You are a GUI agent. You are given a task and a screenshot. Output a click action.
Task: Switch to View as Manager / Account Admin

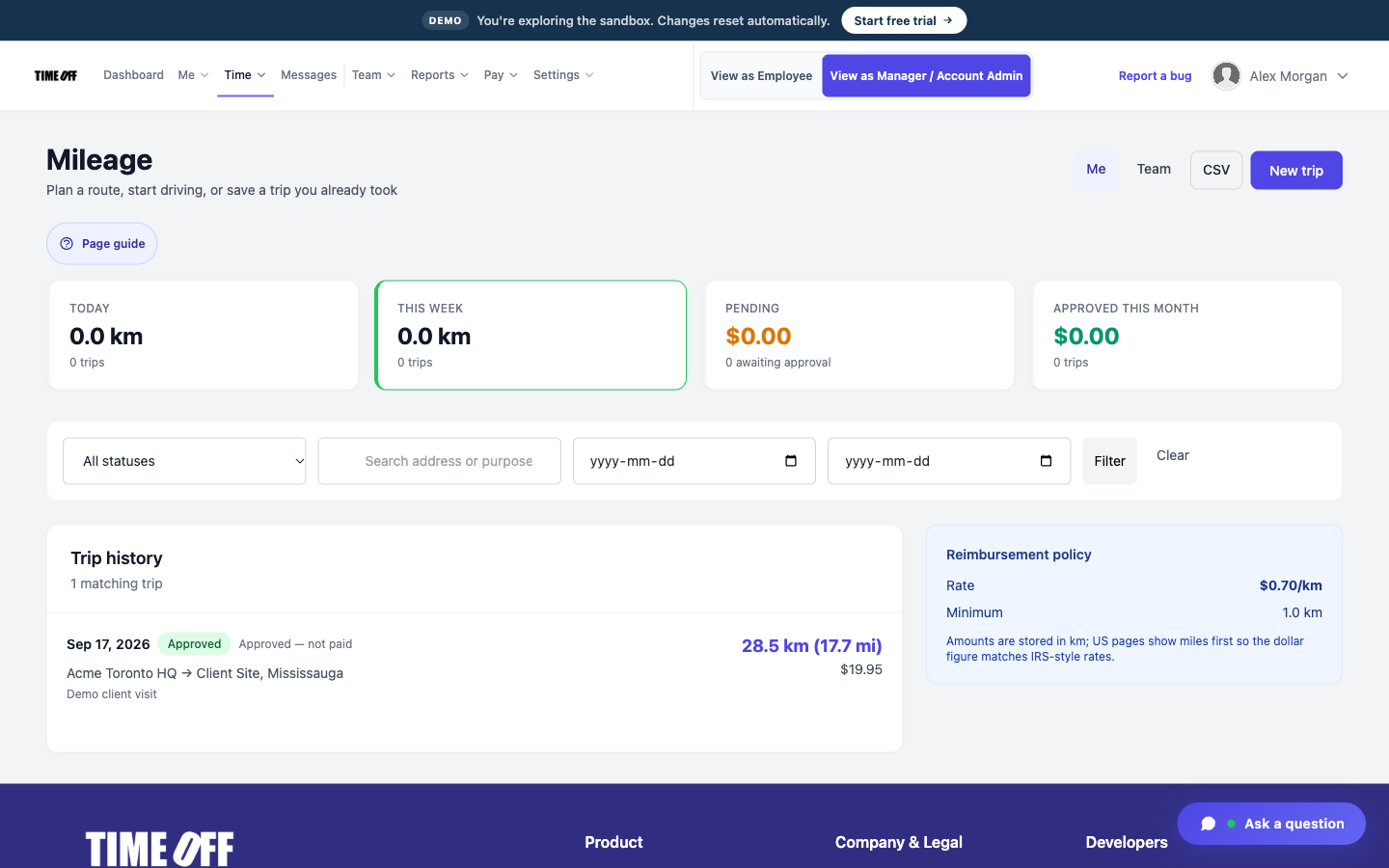[x=926, y=75]
